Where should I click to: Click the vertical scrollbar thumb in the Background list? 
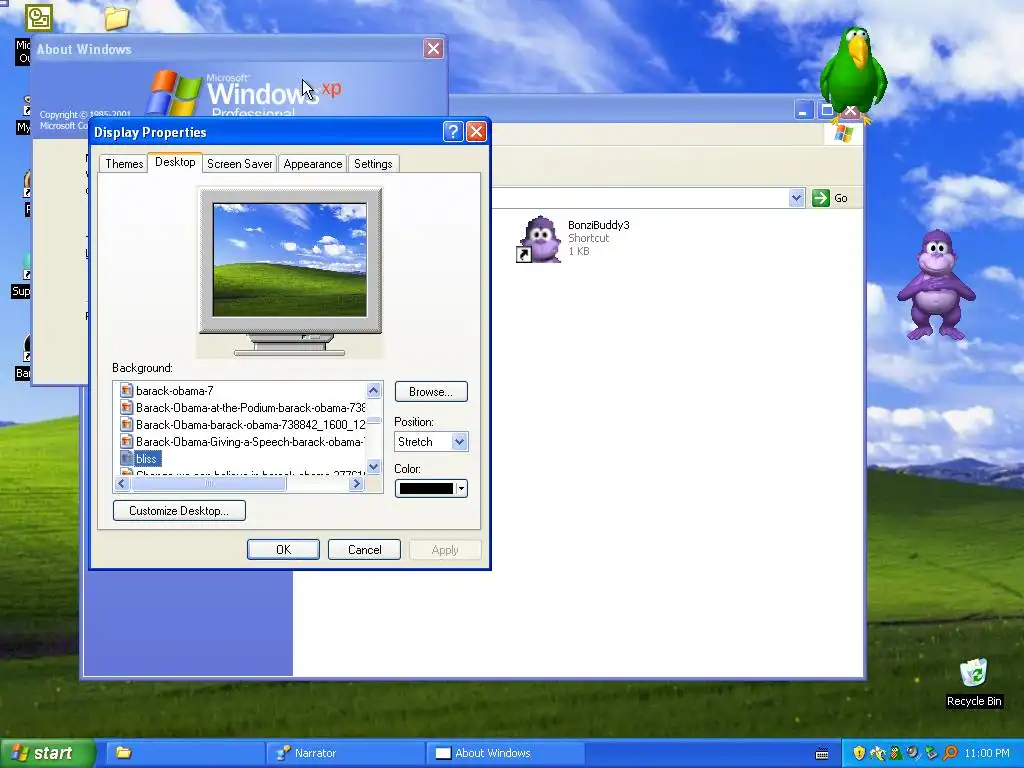(374, 421)
